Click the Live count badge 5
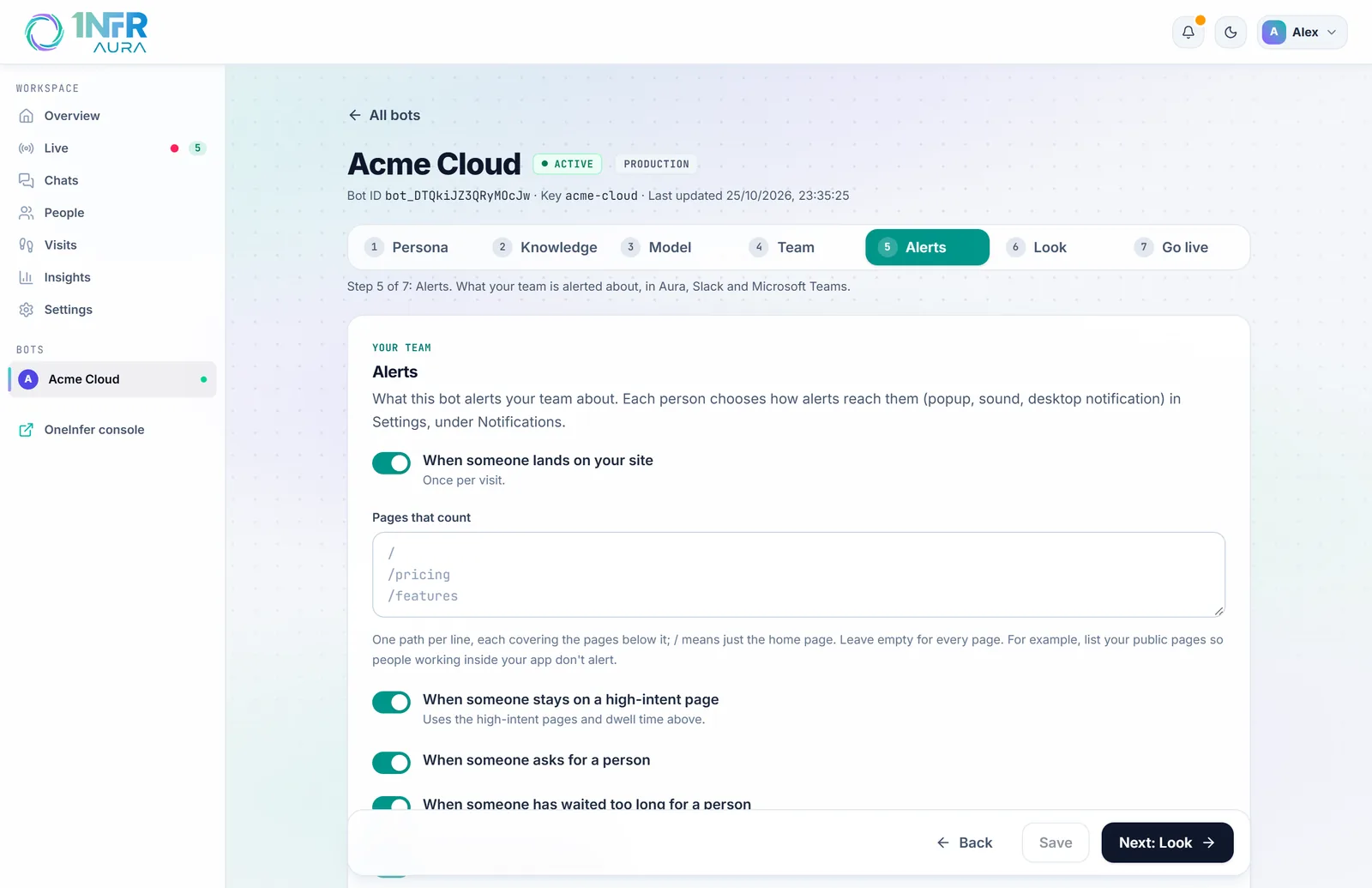The image size is (1372, 888). point(197,148)
